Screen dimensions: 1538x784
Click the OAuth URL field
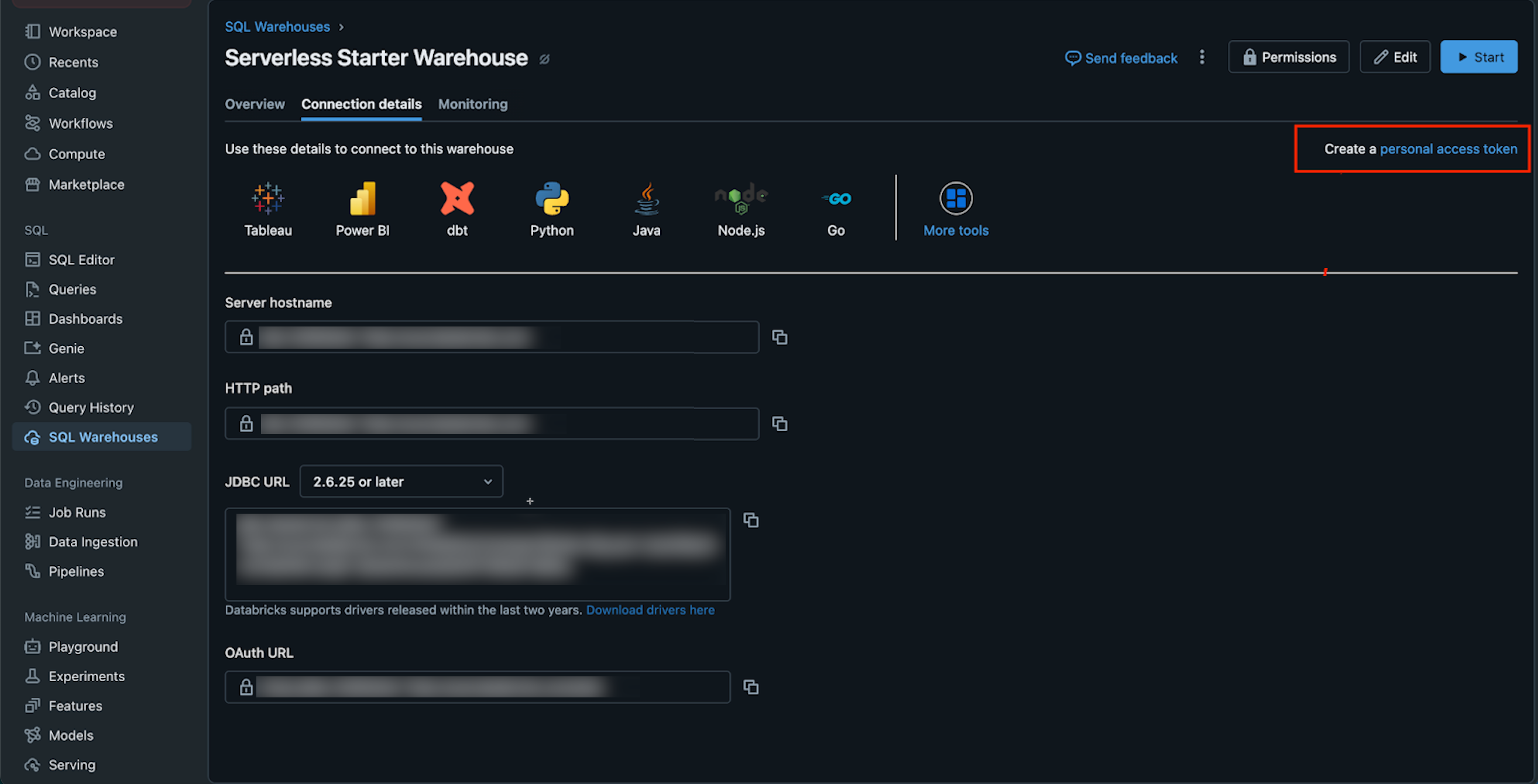click(478, 687)
